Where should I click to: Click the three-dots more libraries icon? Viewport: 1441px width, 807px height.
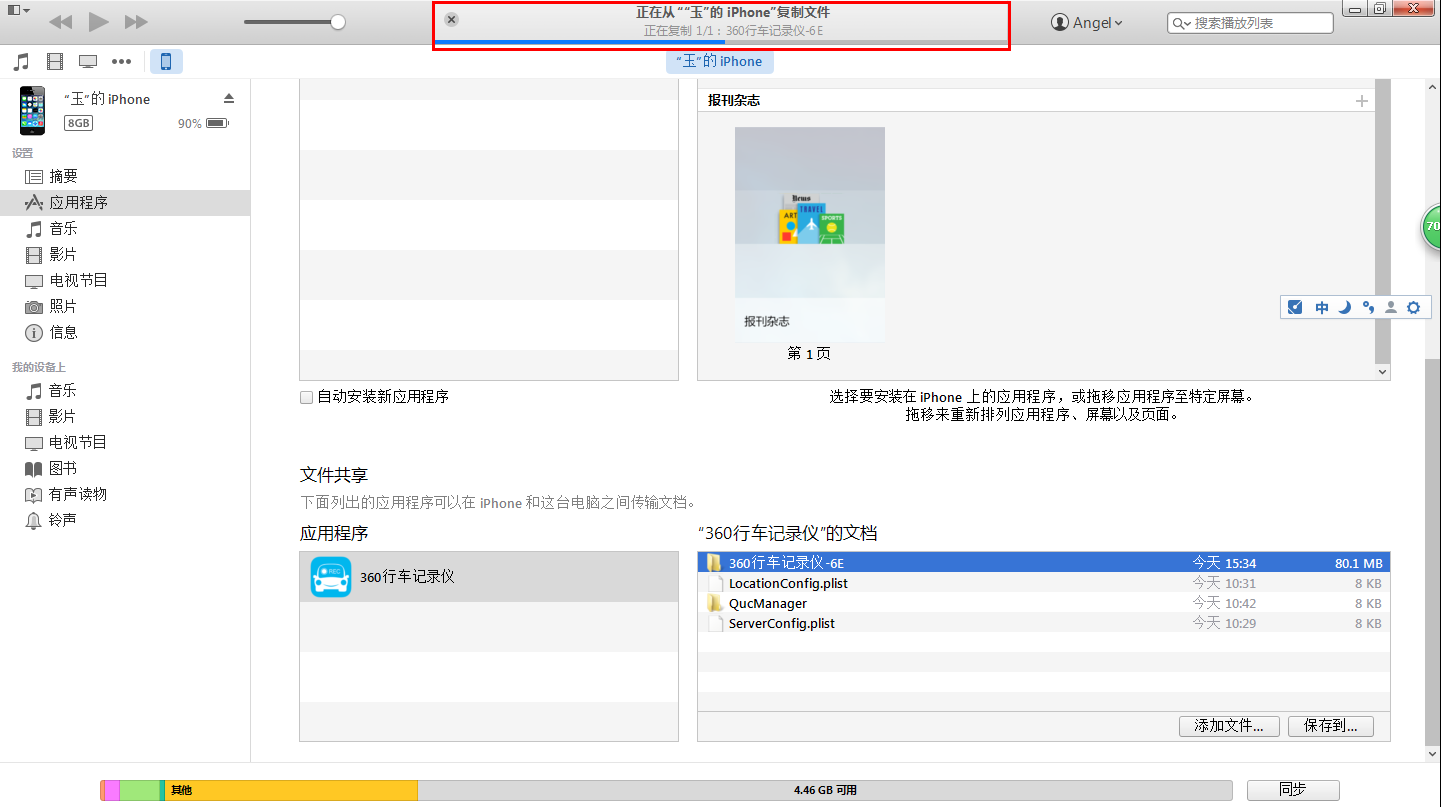(122, 62)
